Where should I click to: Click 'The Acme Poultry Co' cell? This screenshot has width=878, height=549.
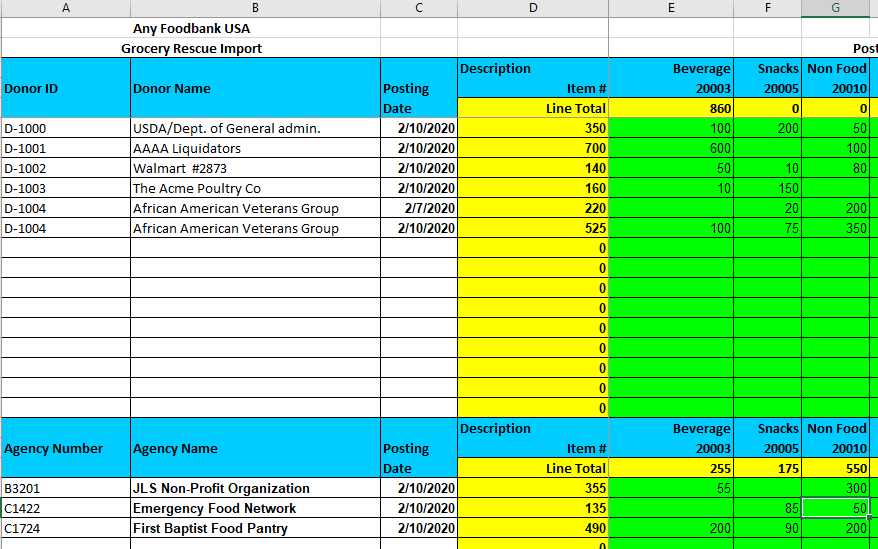[x=255, y=188]
